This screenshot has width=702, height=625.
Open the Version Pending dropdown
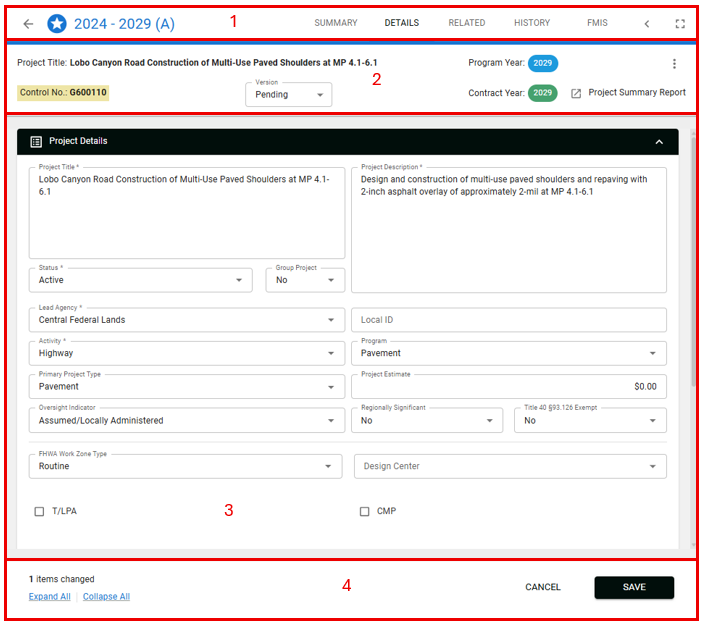click(289, 94)
